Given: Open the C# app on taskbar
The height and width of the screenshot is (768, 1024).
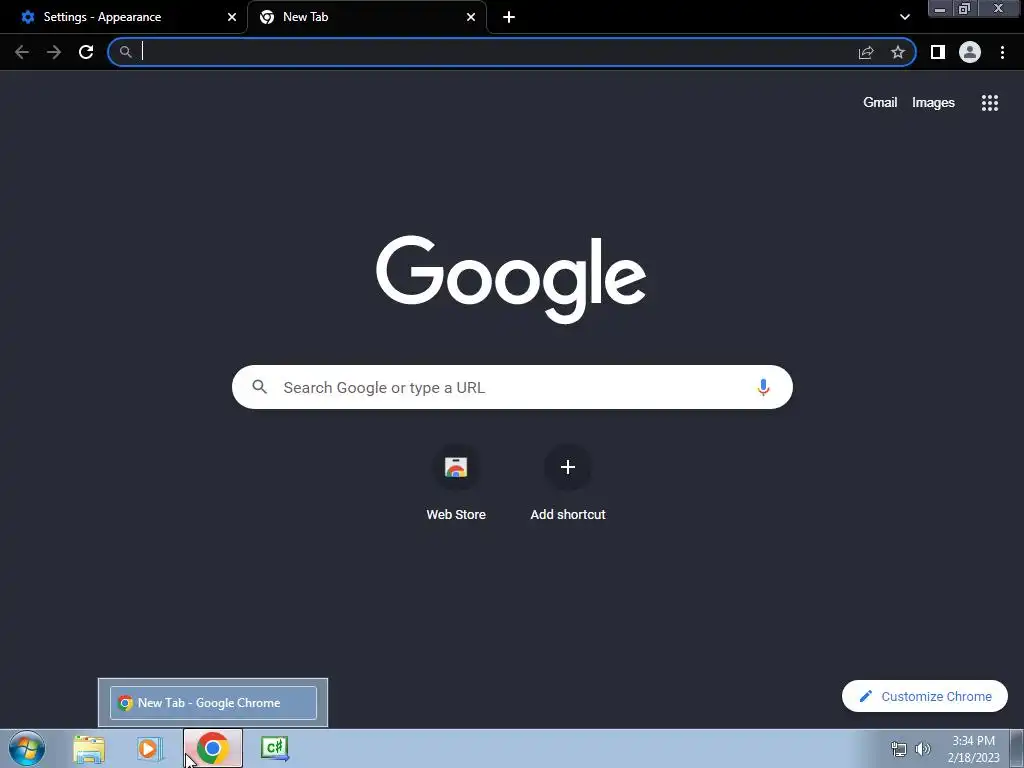Looking at the screenshot, I should [274, 748].
